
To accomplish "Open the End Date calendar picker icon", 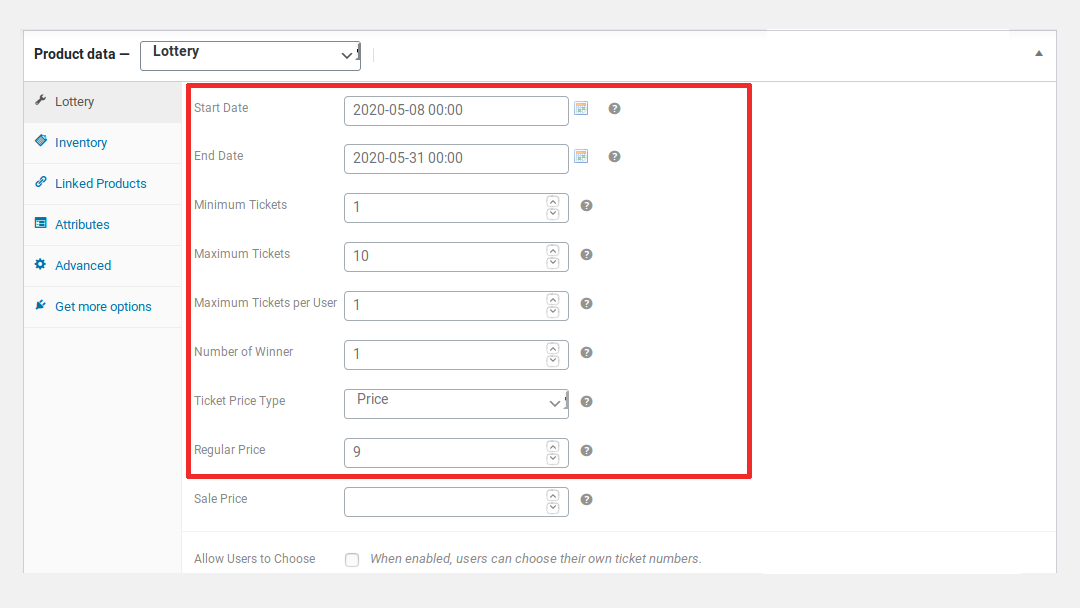I will pyautogui.click(x=581, y=156).
